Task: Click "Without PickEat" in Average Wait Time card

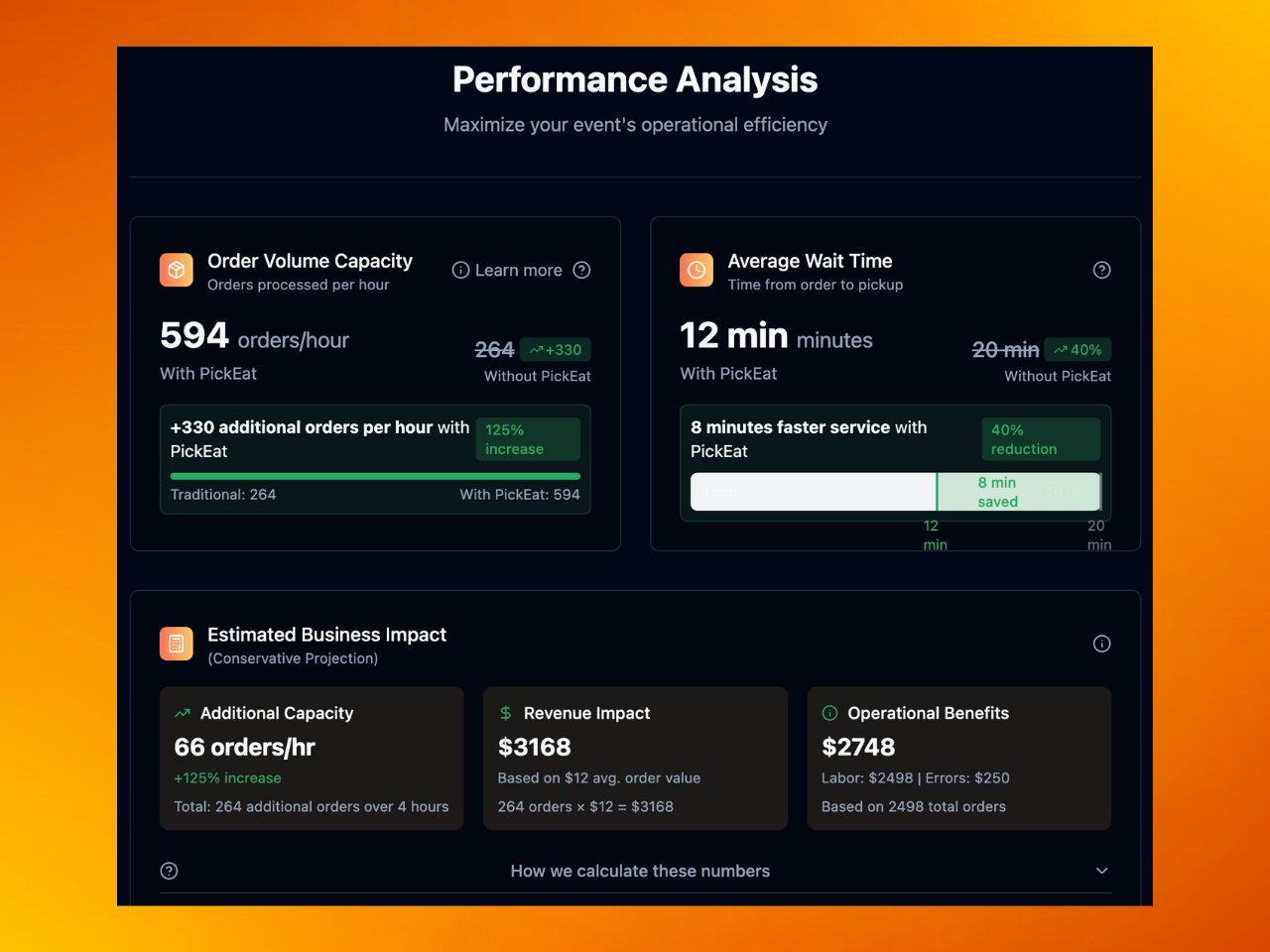Action: tap(1058, 376)
